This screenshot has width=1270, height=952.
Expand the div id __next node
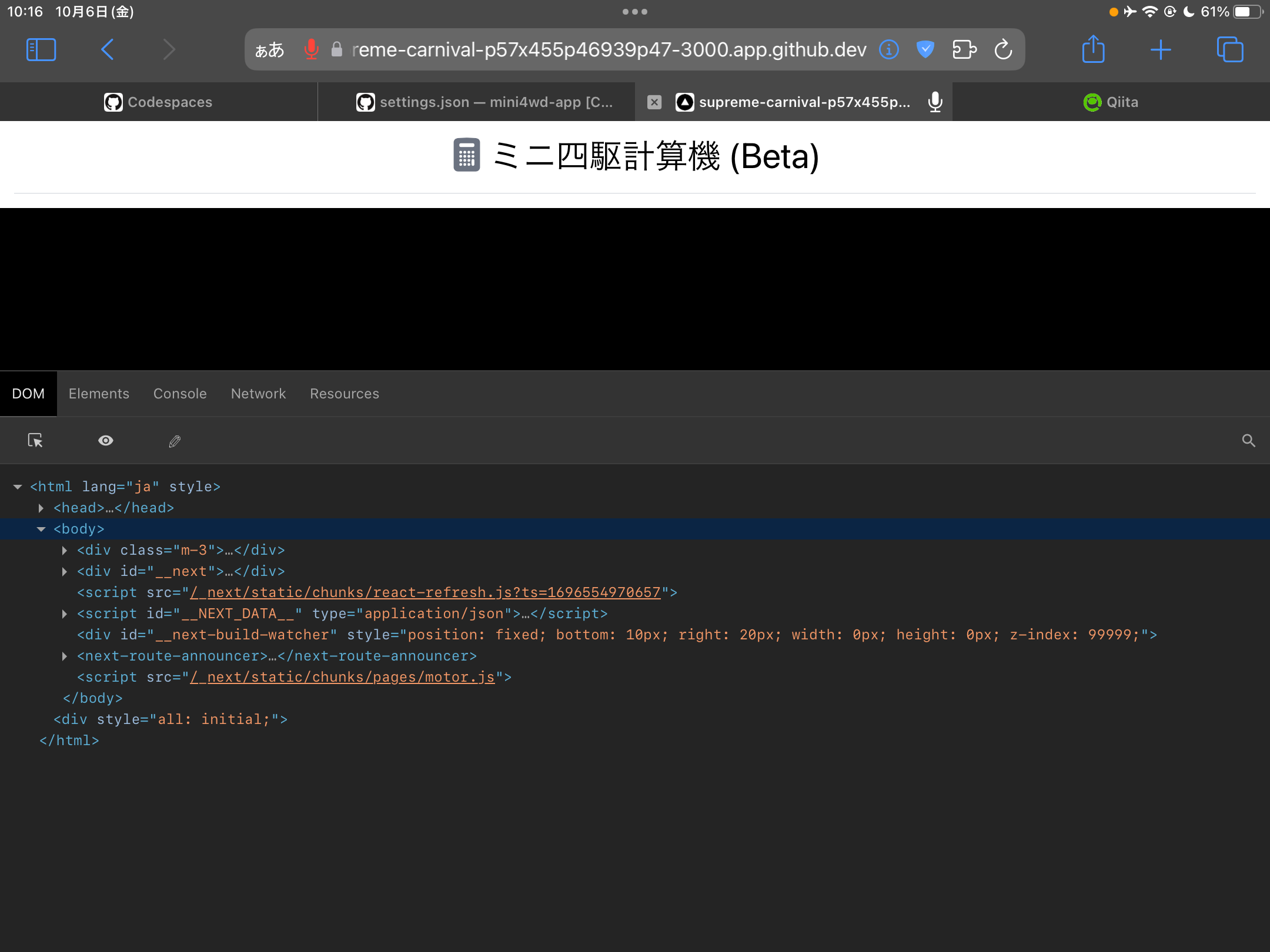point(65,571)
